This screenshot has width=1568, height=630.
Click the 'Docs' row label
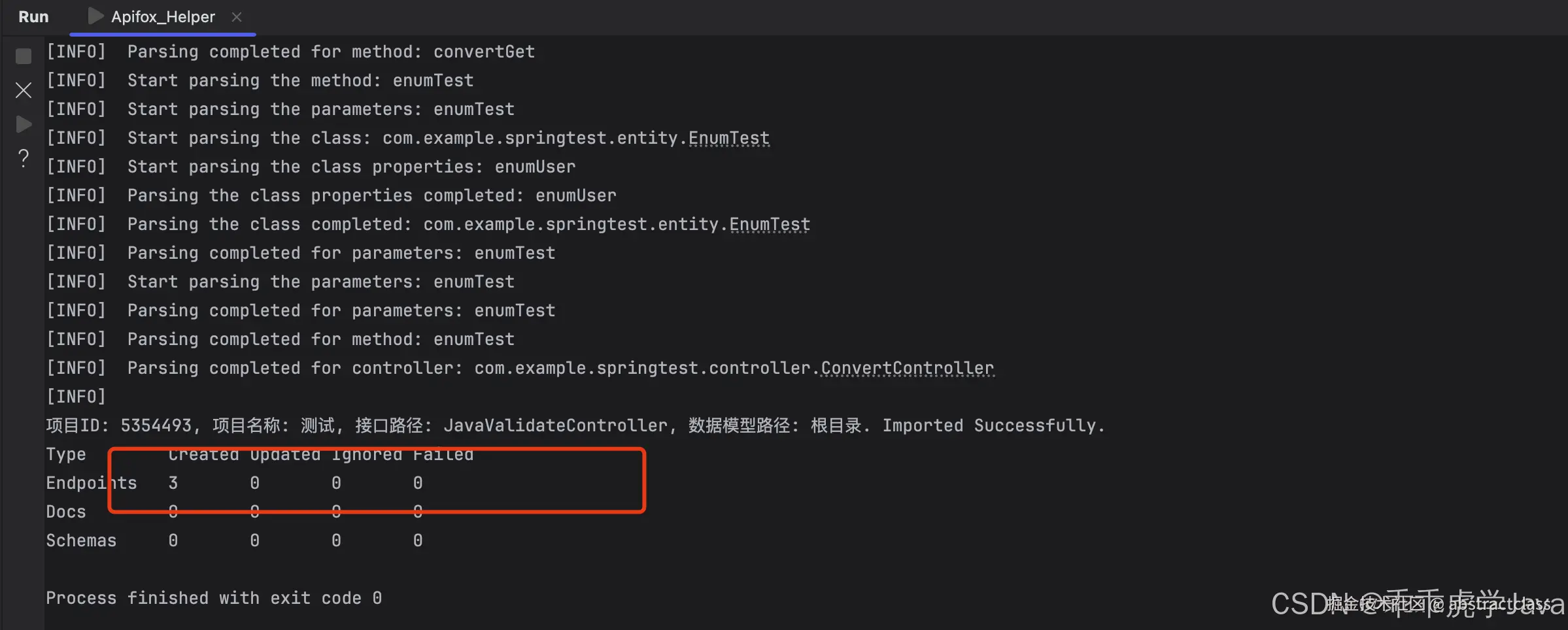coord(66,512)
